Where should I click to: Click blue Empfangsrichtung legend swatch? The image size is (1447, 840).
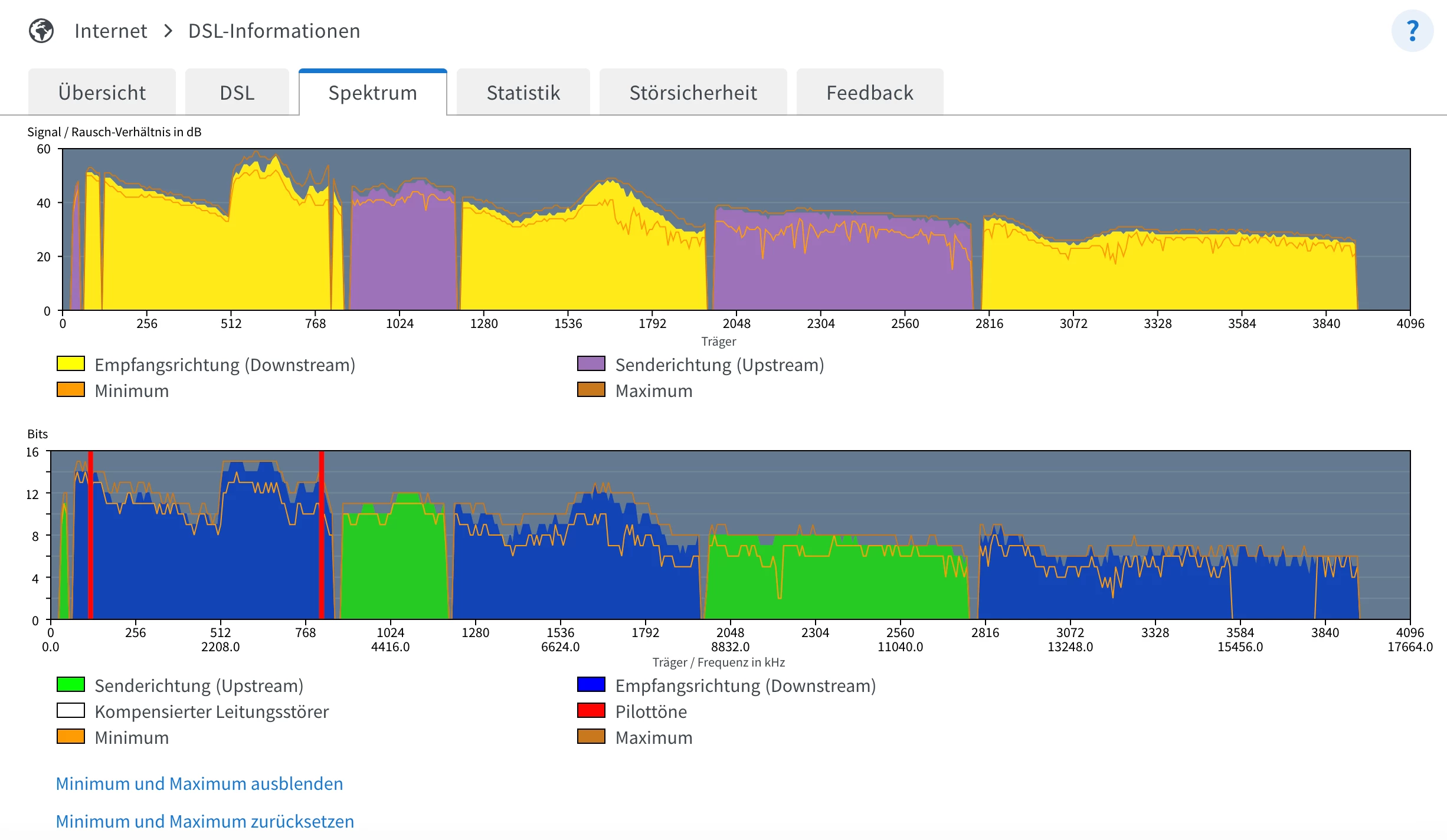tap(591, 685)
